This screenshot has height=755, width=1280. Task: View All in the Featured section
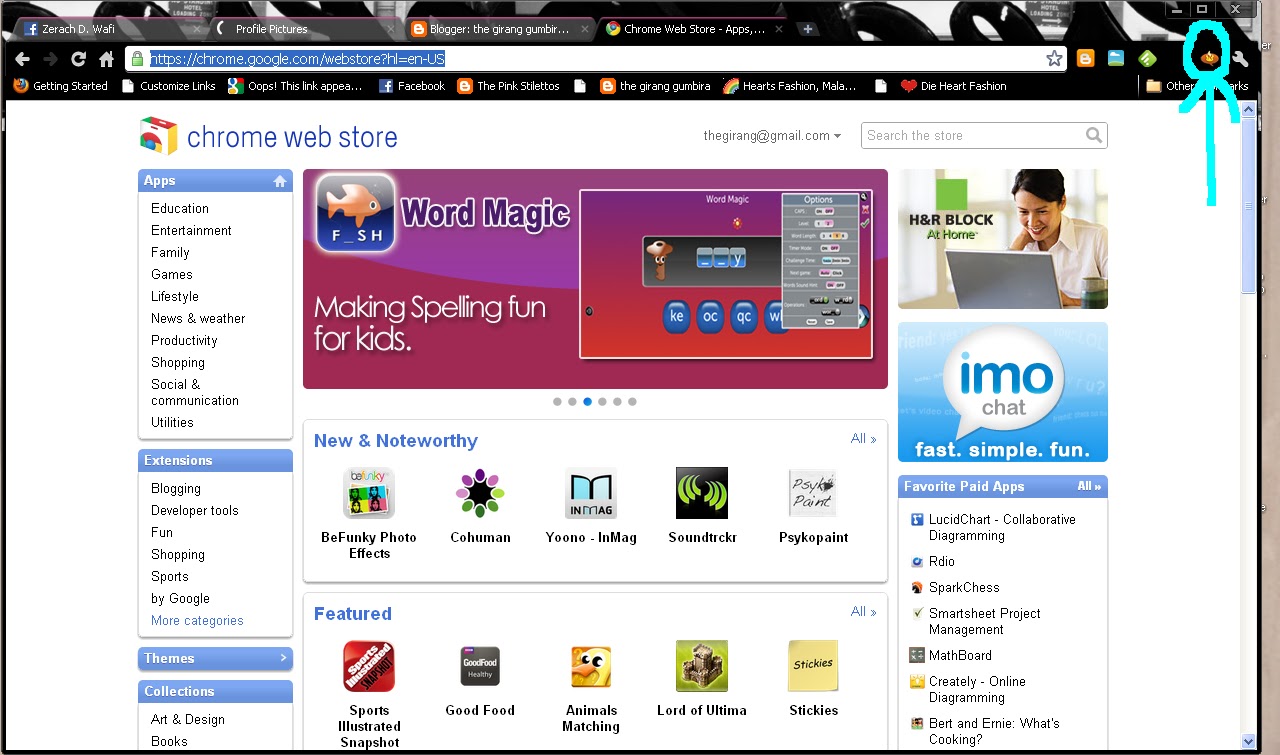click(863, 611)
